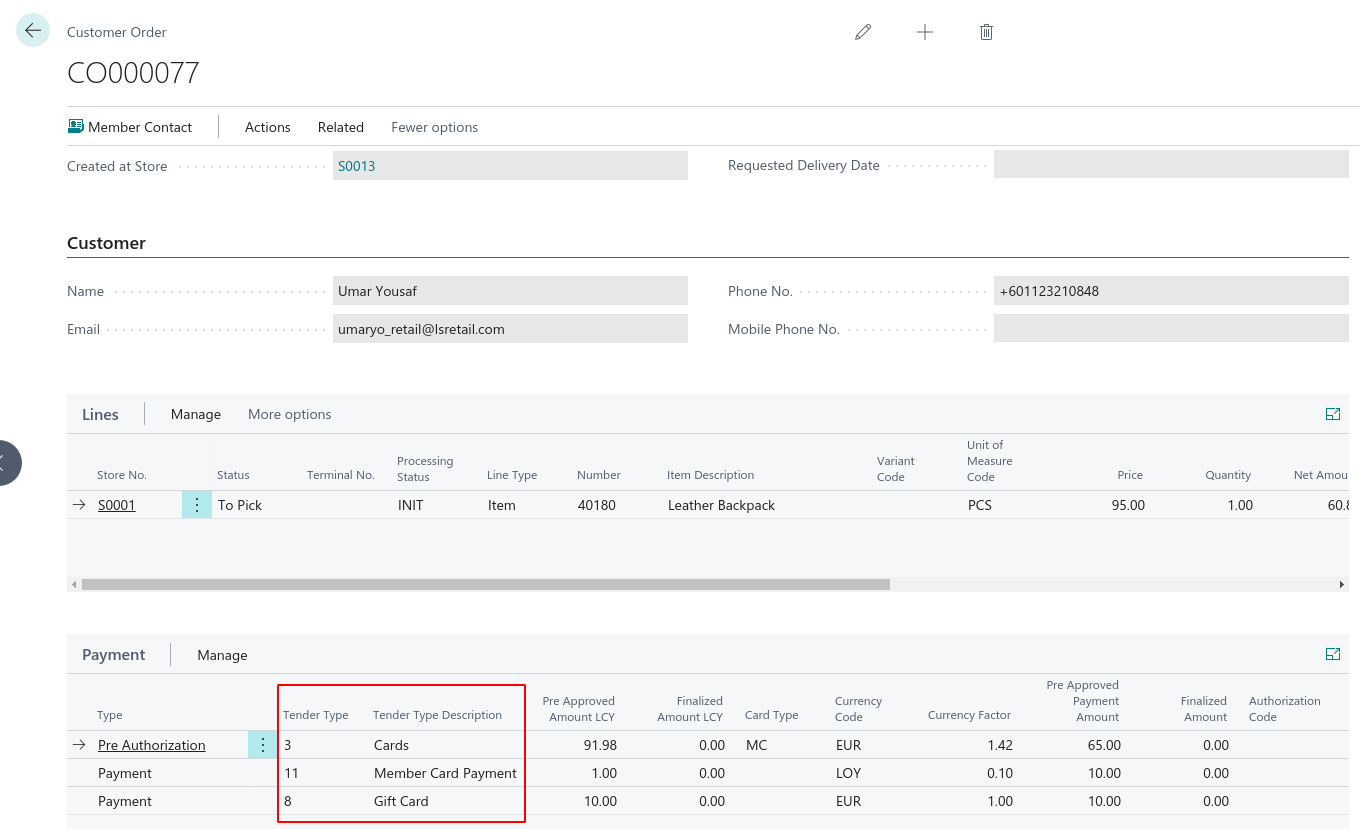
Task: Show More options in Lines section
Action: click(x=289, y=414)
